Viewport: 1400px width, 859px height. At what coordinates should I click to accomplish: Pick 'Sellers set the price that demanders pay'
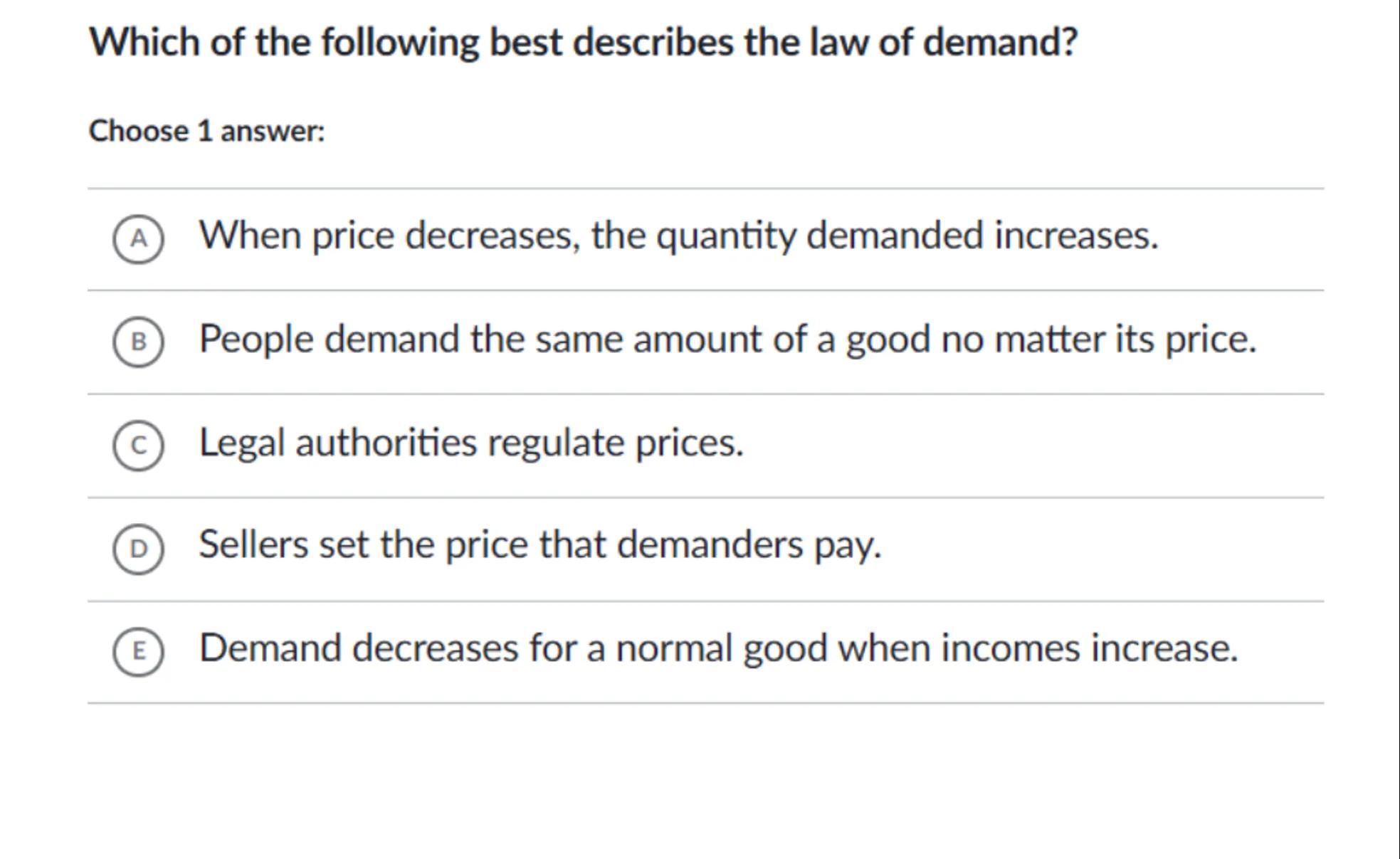(540, 545)
